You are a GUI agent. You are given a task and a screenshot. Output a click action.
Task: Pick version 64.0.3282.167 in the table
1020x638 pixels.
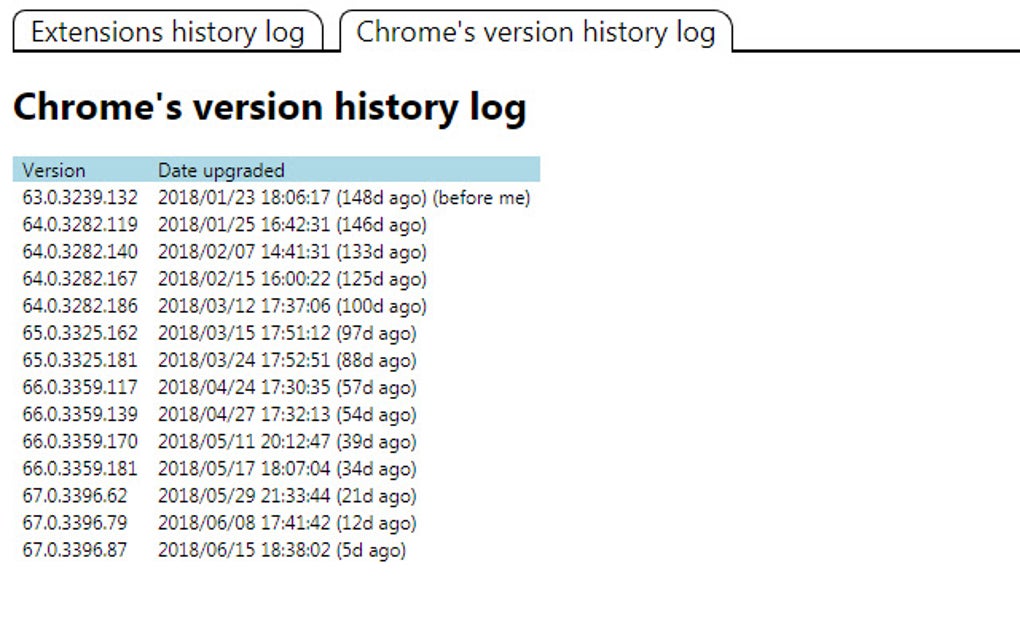tap(80, 279)
